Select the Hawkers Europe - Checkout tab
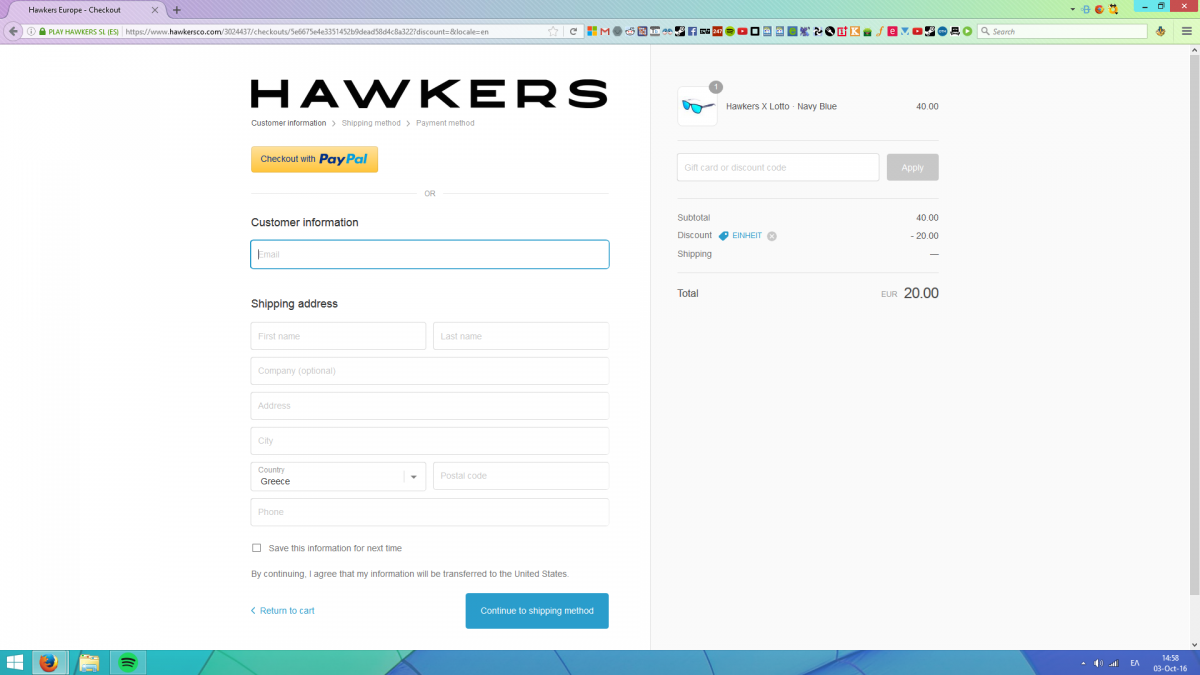This screenshot has height=675, width=1200. pos(85,9)
